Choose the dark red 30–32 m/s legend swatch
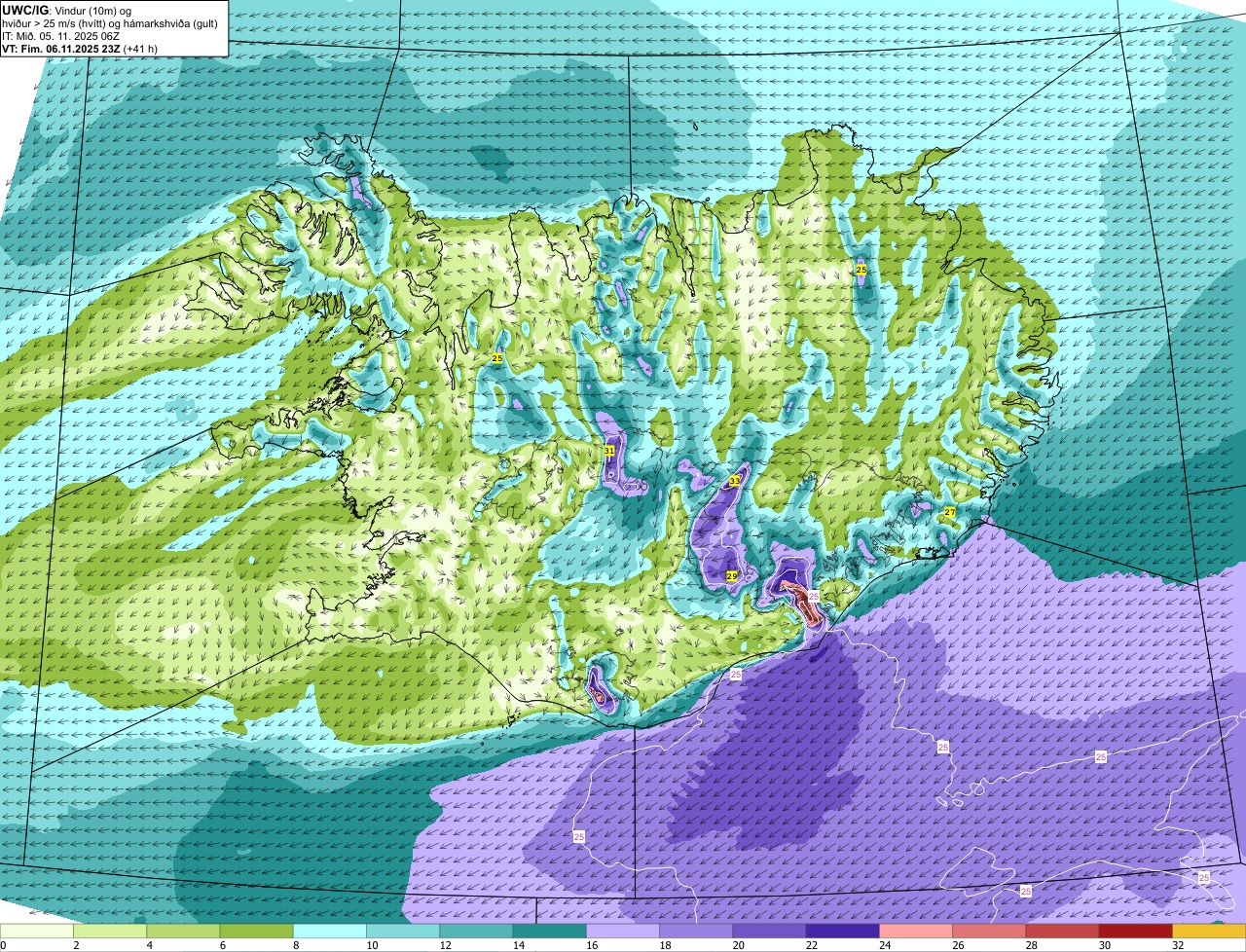 1136,932
